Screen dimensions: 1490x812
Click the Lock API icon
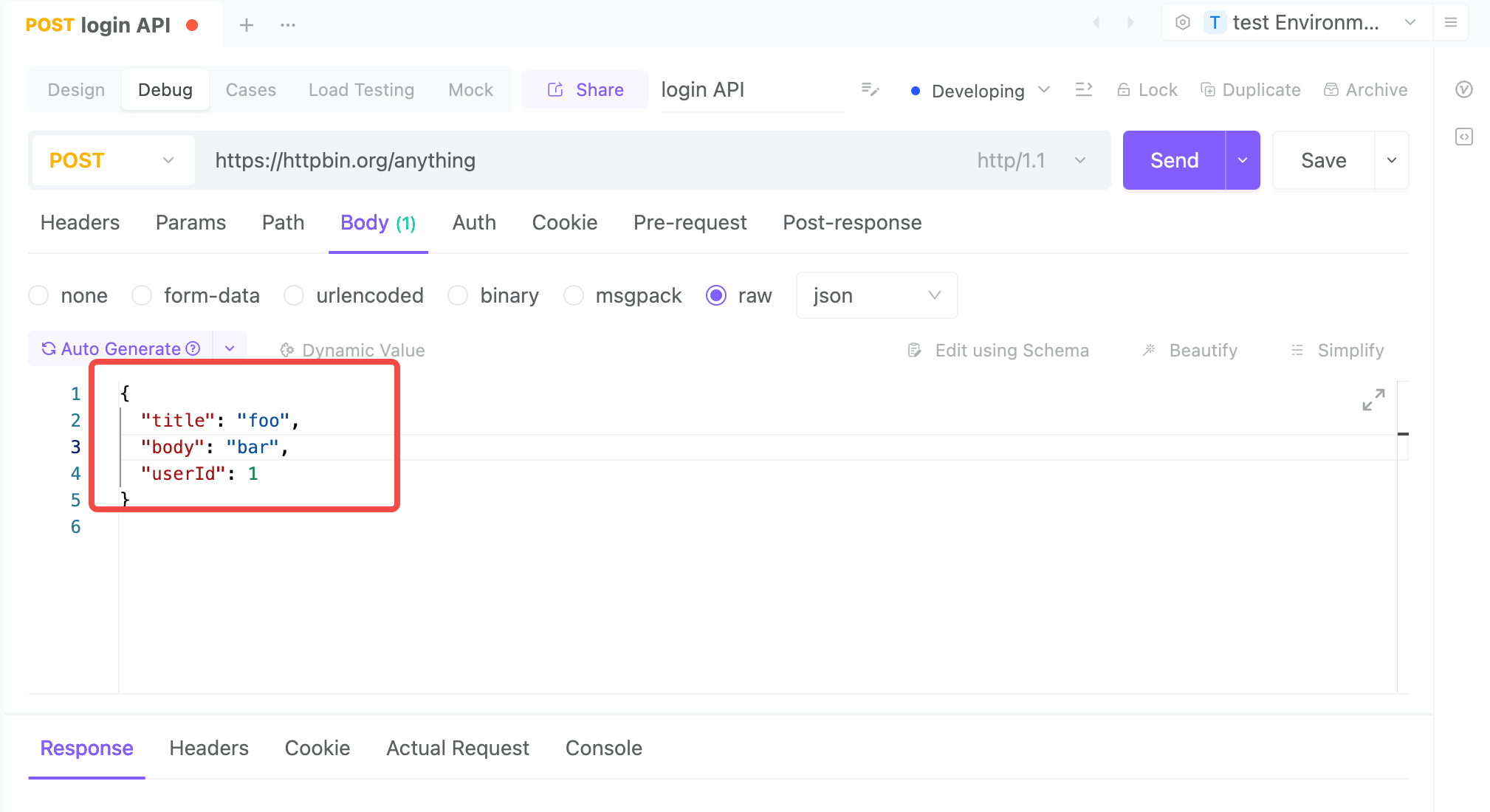tap(1124, 90)
